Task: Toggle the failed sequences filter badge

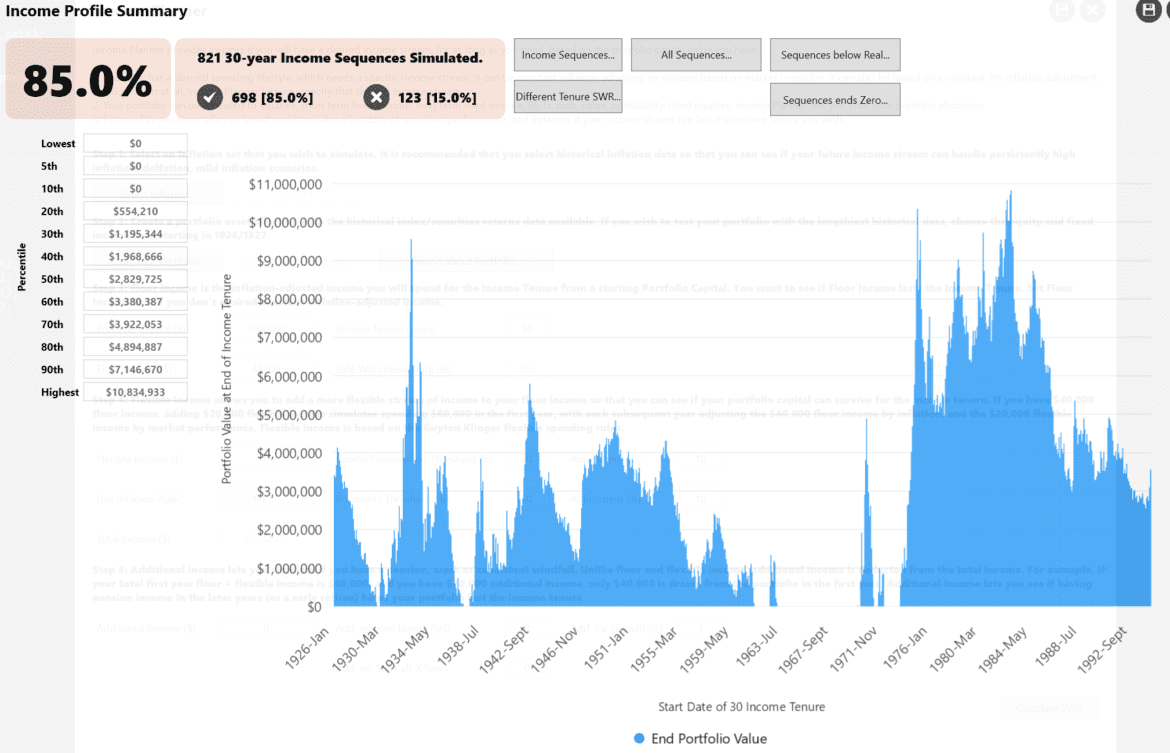Action: tap(418, 97)
